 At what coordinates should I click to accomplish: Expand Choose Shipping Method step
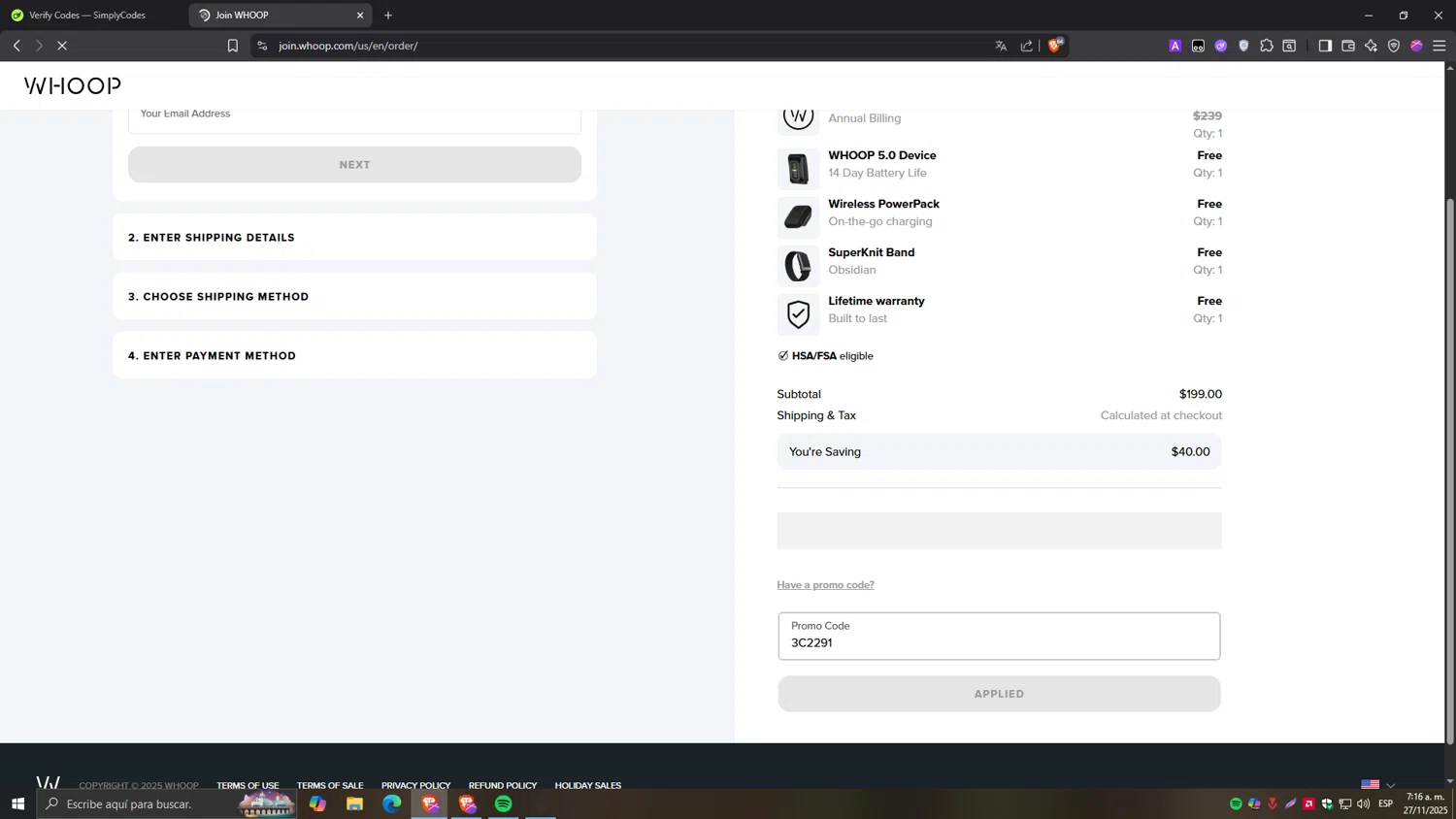(354, 297)
